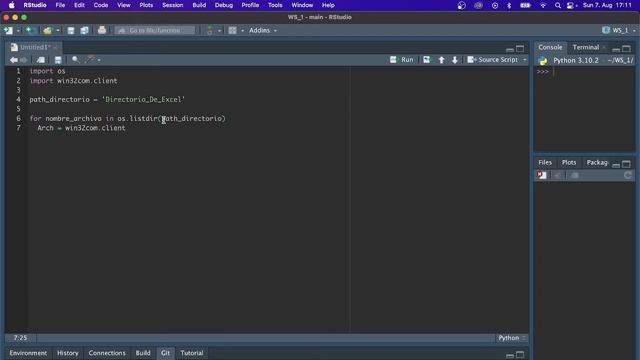This screenshot has height=360, width=640.
Task: Open the Tutorial tab
Action: 192,353
